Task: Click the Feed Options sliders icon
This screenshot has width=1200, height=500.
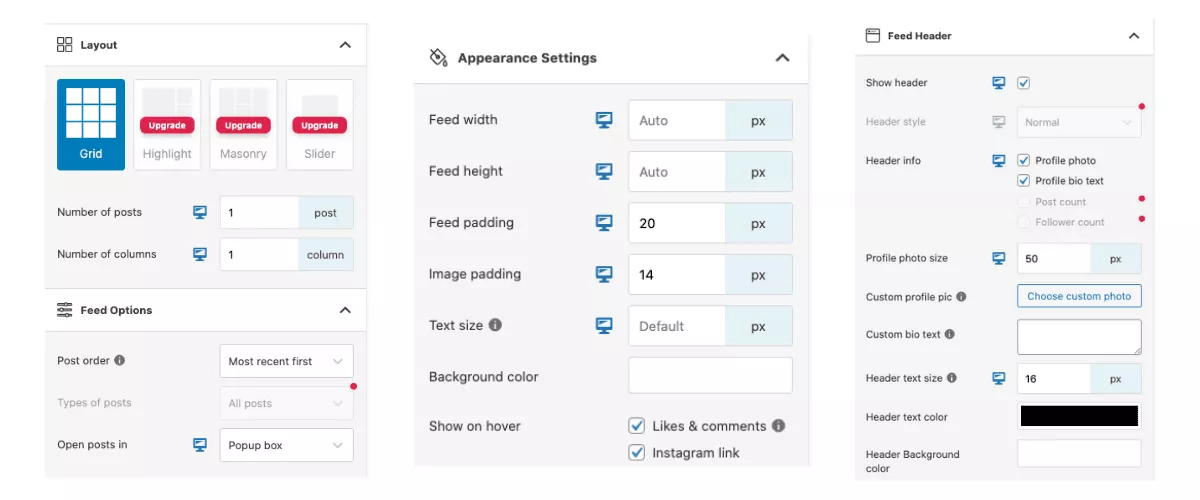Action: (65, 310)
